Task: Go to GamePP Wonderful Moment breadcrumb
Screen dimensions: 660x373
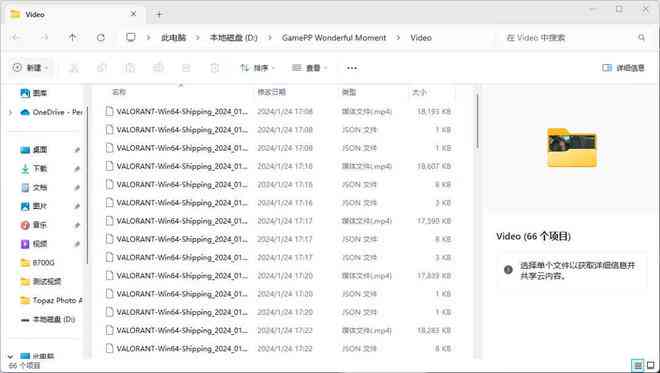Action: tap(334, 37)
